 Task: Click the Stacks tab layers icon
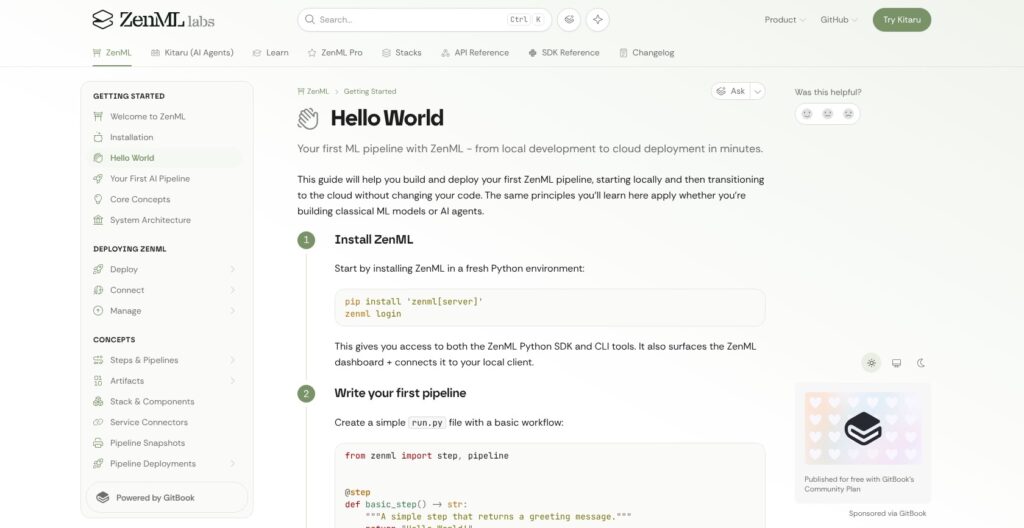[x=387, y=53]
